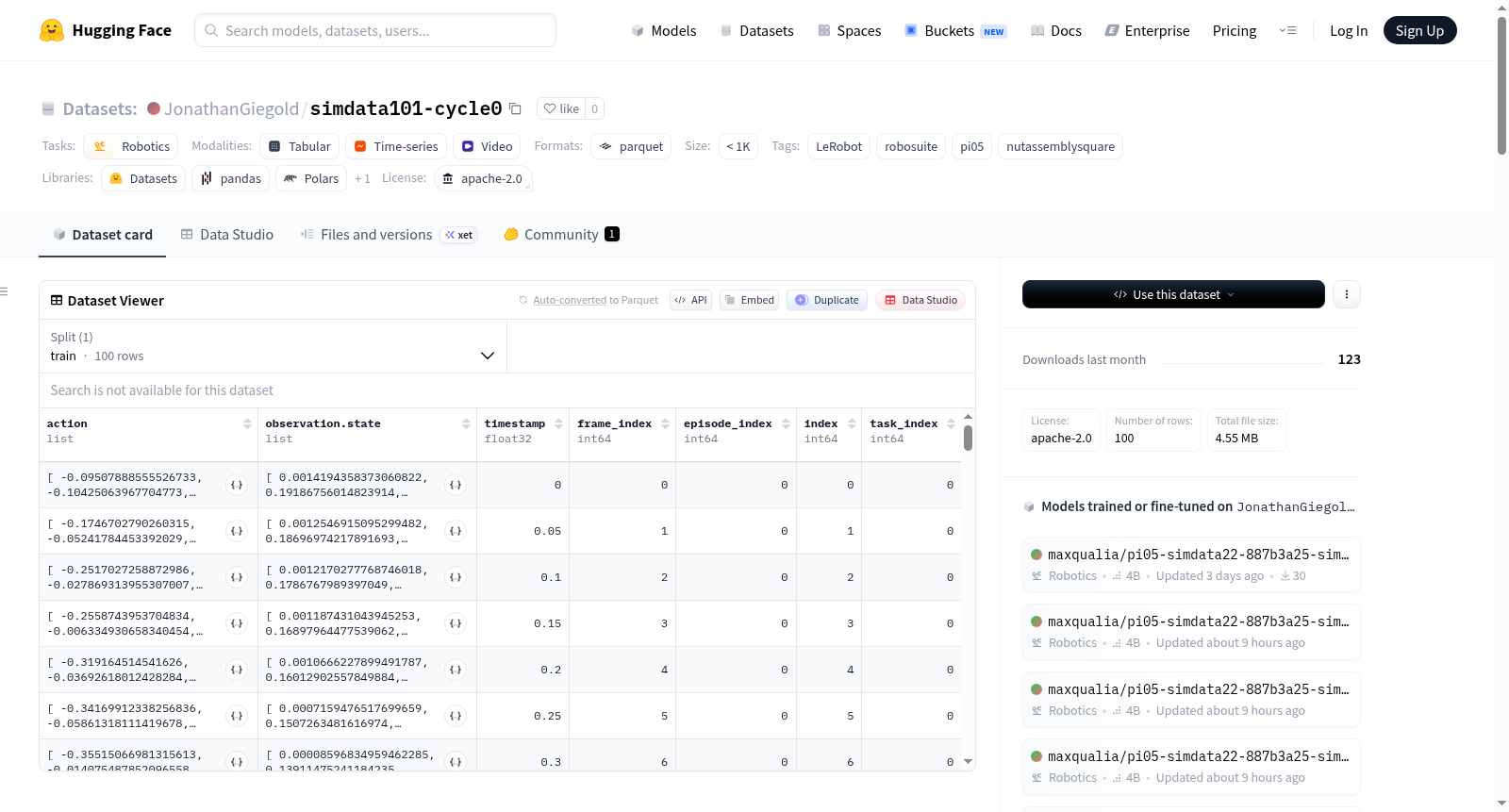
Task: Select the Tabular modality tag
Action: (x=299, y=146)
